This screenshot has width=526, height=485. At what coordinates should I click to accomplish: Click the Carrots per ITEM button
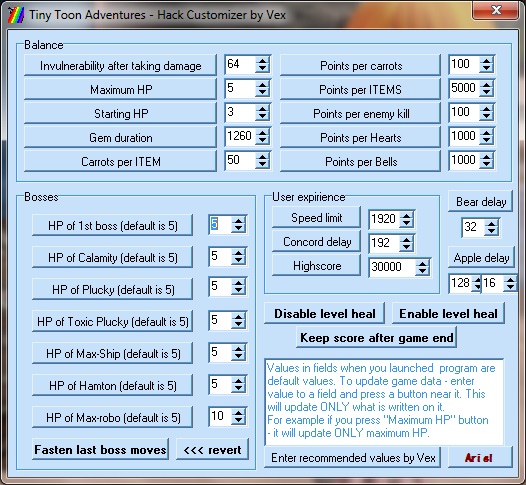tap(120, 161)
